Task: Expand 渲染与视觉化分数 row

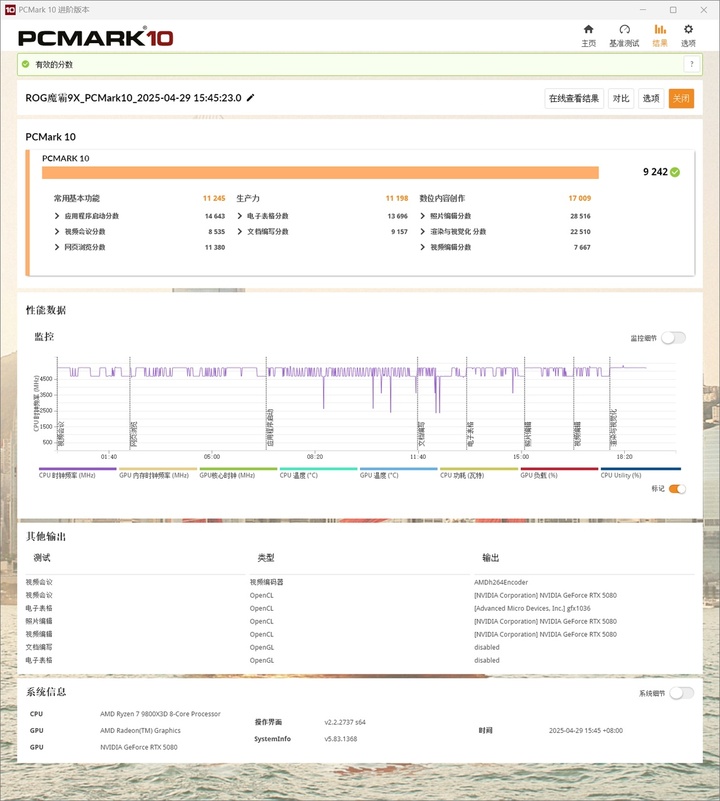Action: 423,231
